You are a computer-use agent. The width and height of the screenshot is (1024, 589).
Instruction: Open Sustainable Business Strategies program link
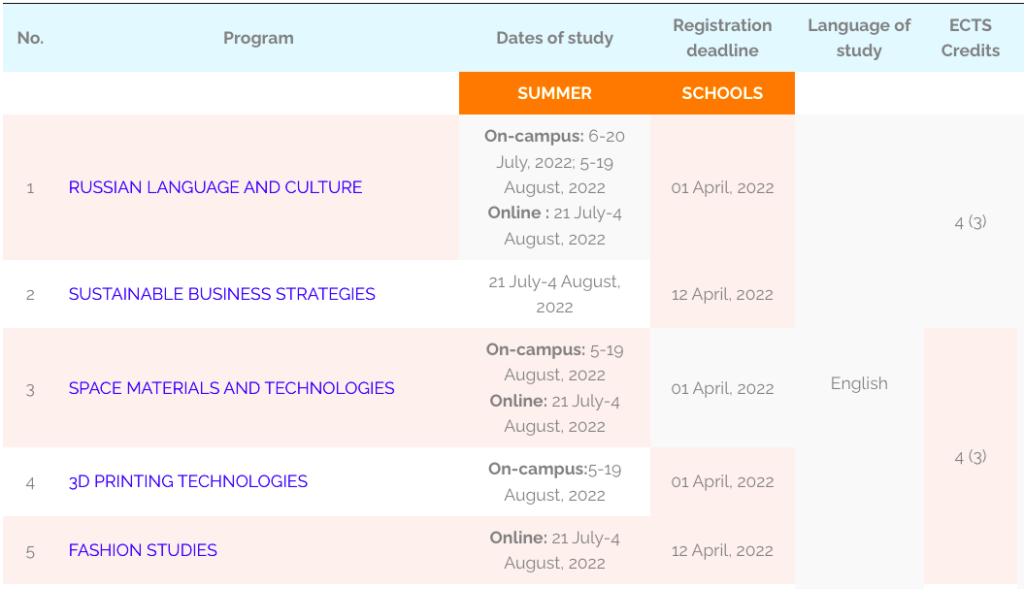pyautogui.click(x=222, y=294)
